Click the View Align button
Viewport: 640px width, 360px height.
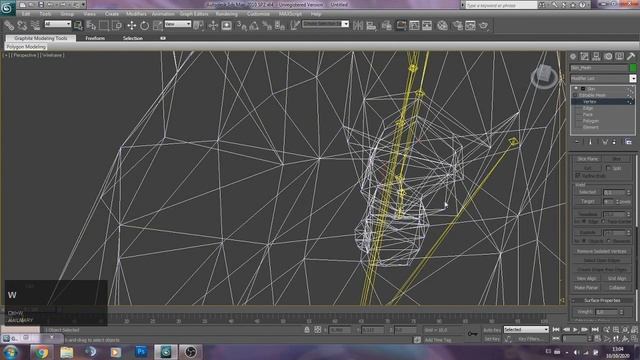(586, 278)
